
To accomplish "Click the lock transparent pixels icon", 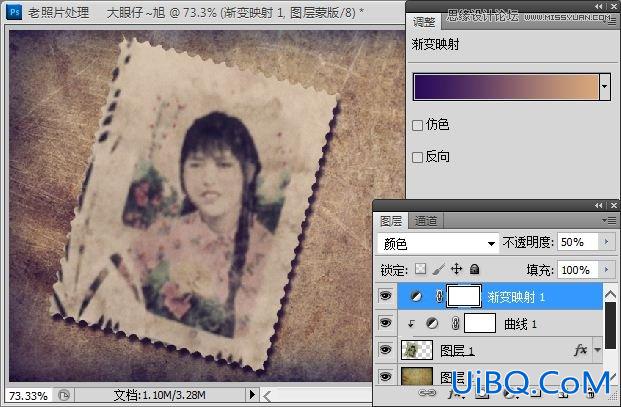I will (420, 269).
